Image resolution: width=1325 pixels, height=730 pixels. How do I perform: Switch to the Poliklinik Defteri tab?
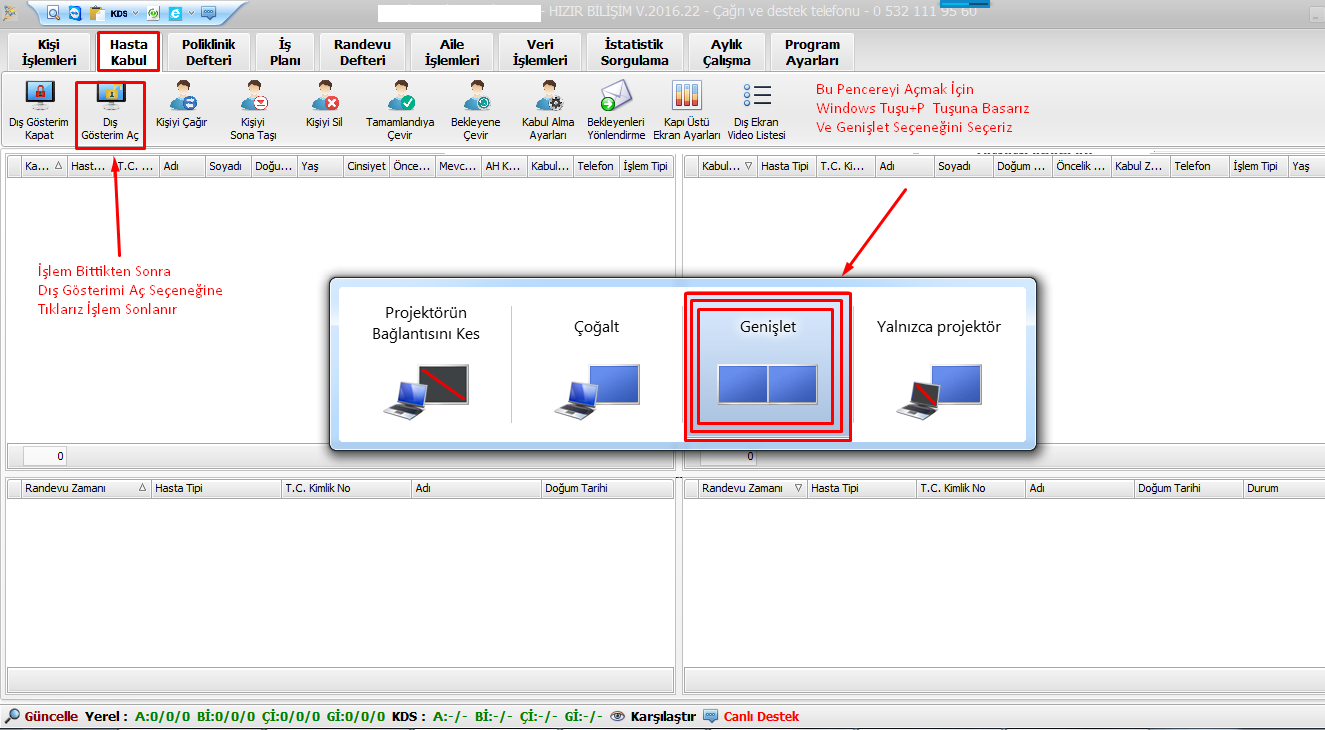209,52
